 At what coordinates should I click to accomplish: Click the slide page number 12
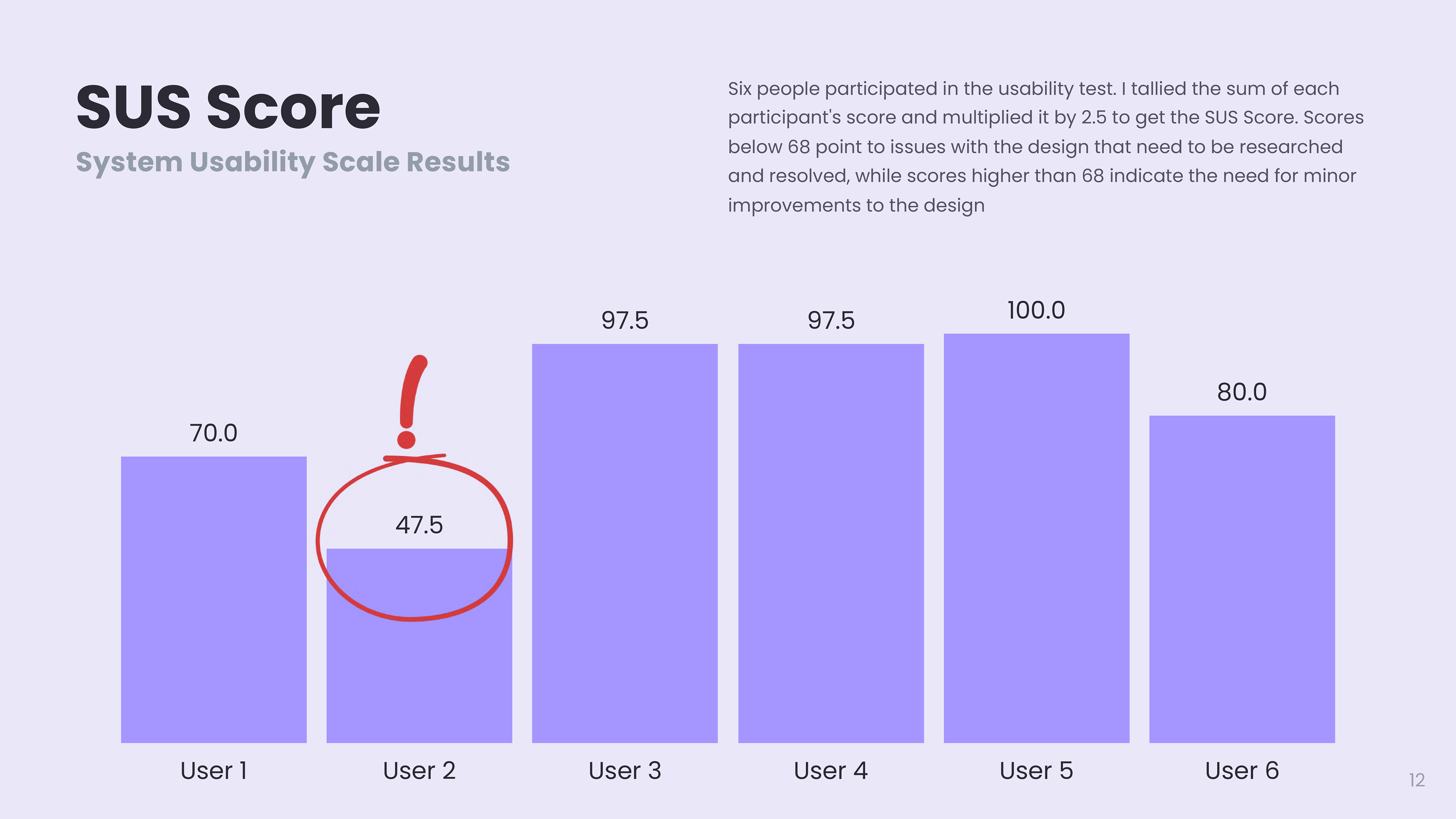click(x=1417, y=780)
